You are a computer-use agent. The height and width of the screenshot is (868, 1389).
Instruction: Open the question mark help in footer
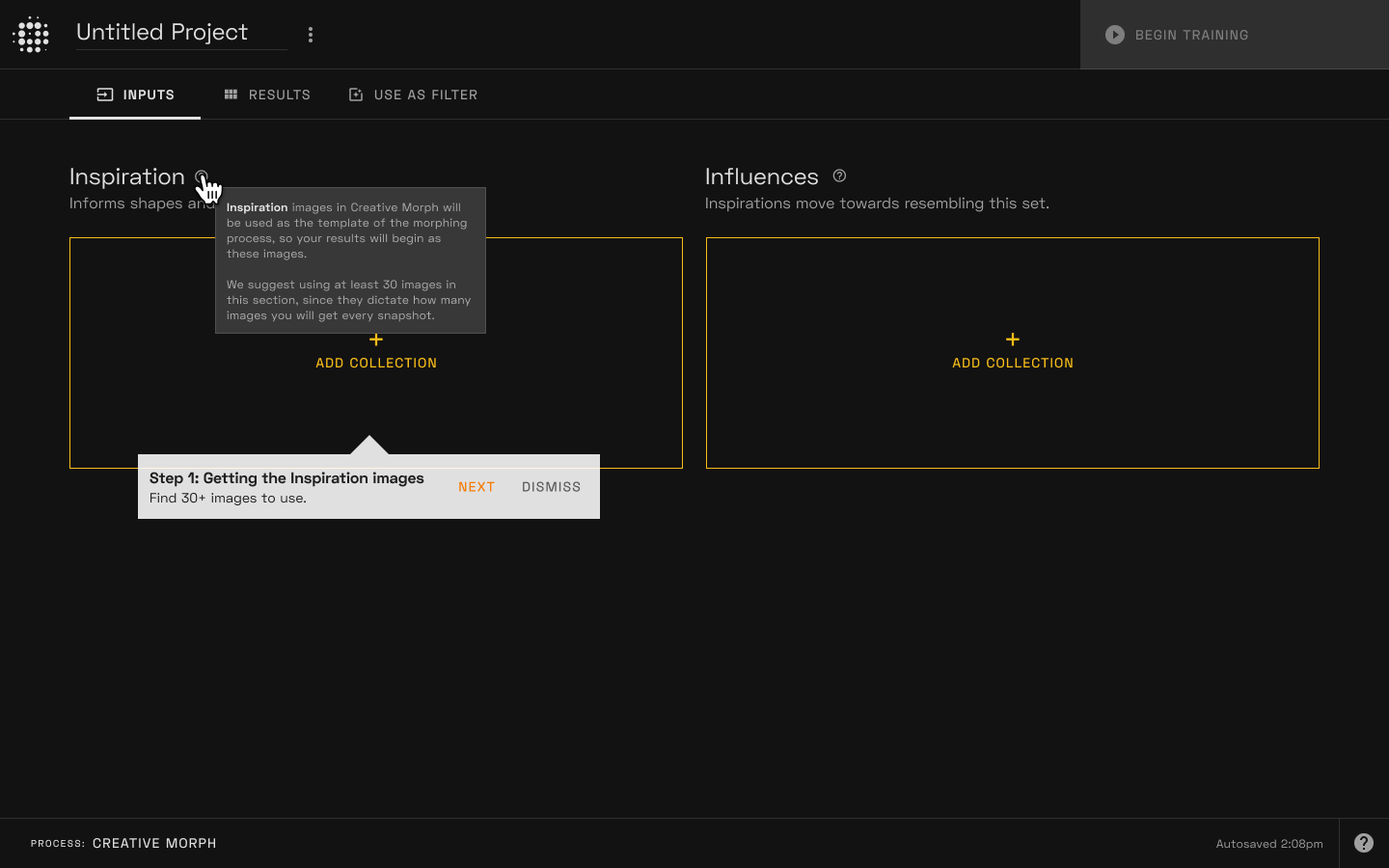click(x=1363, y=843)
